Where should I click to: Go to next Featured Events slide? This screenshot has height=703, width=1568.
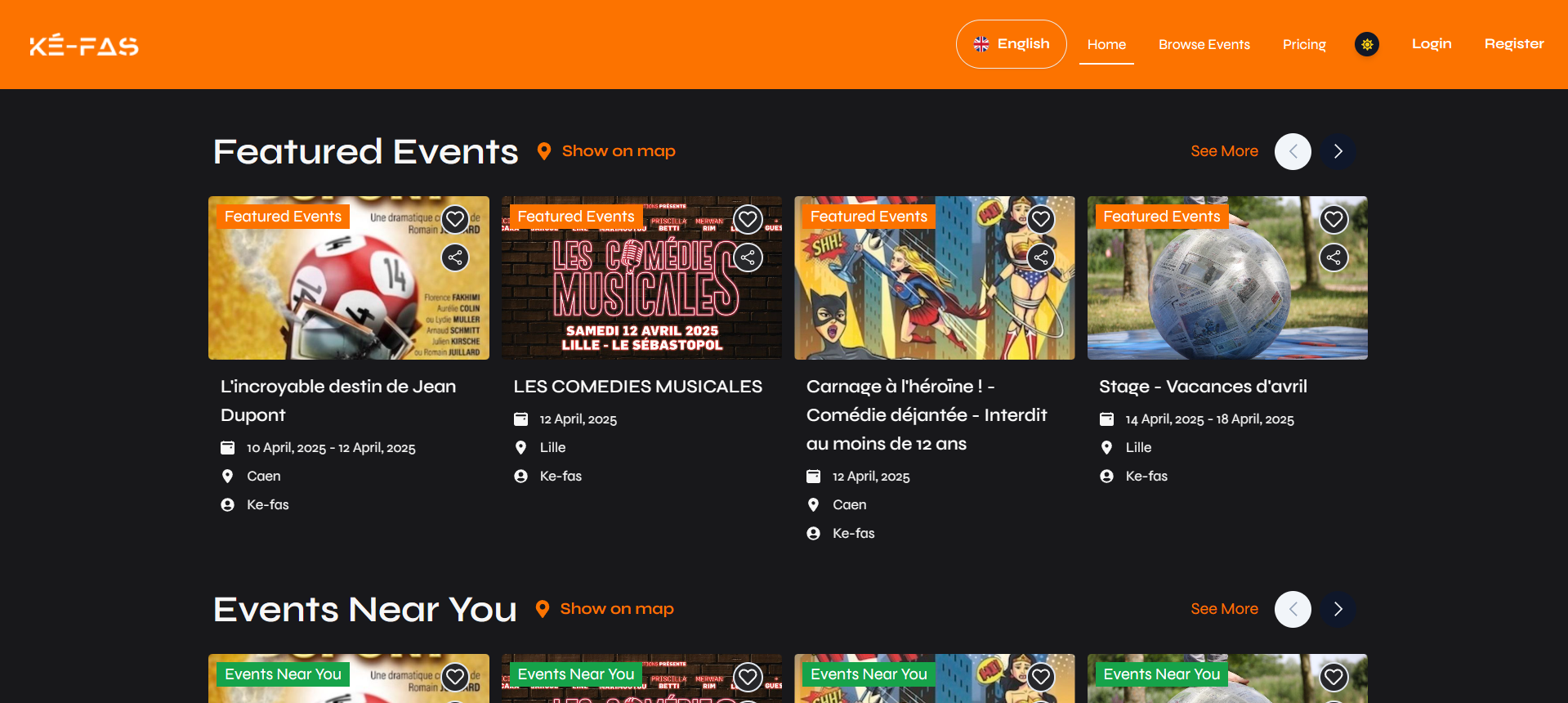(x=1338, y=151)
